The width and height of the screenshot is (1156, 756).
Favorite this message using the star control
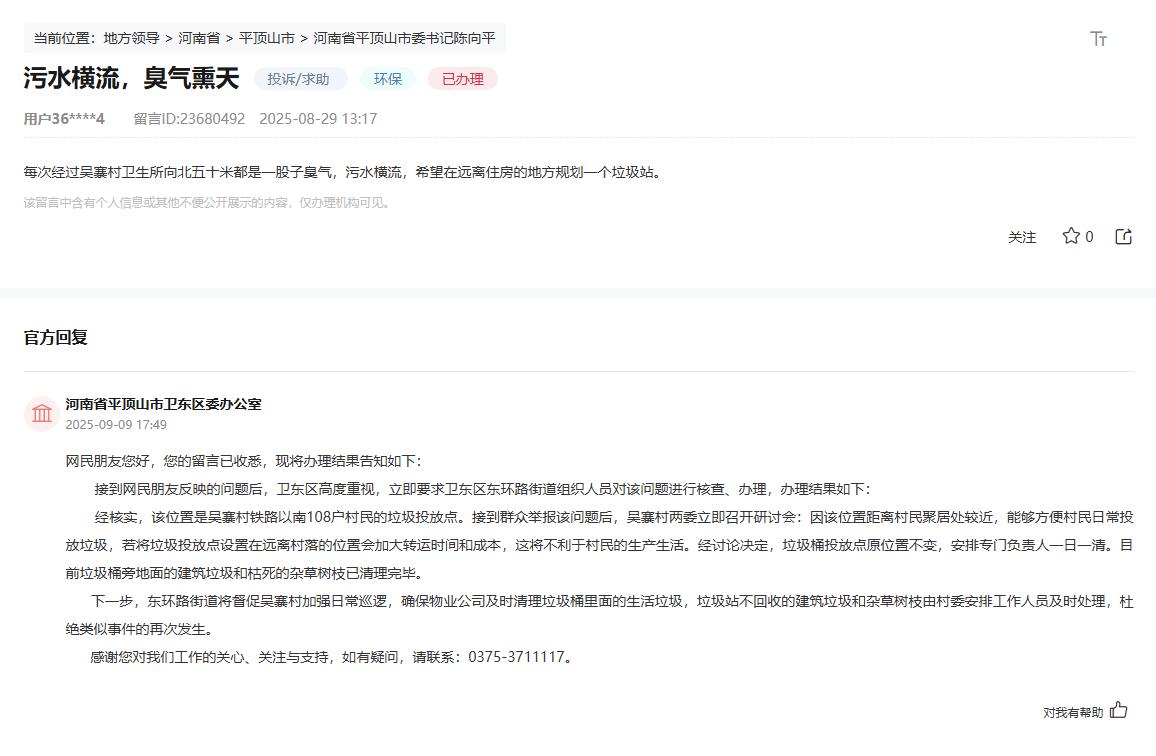1070,236
